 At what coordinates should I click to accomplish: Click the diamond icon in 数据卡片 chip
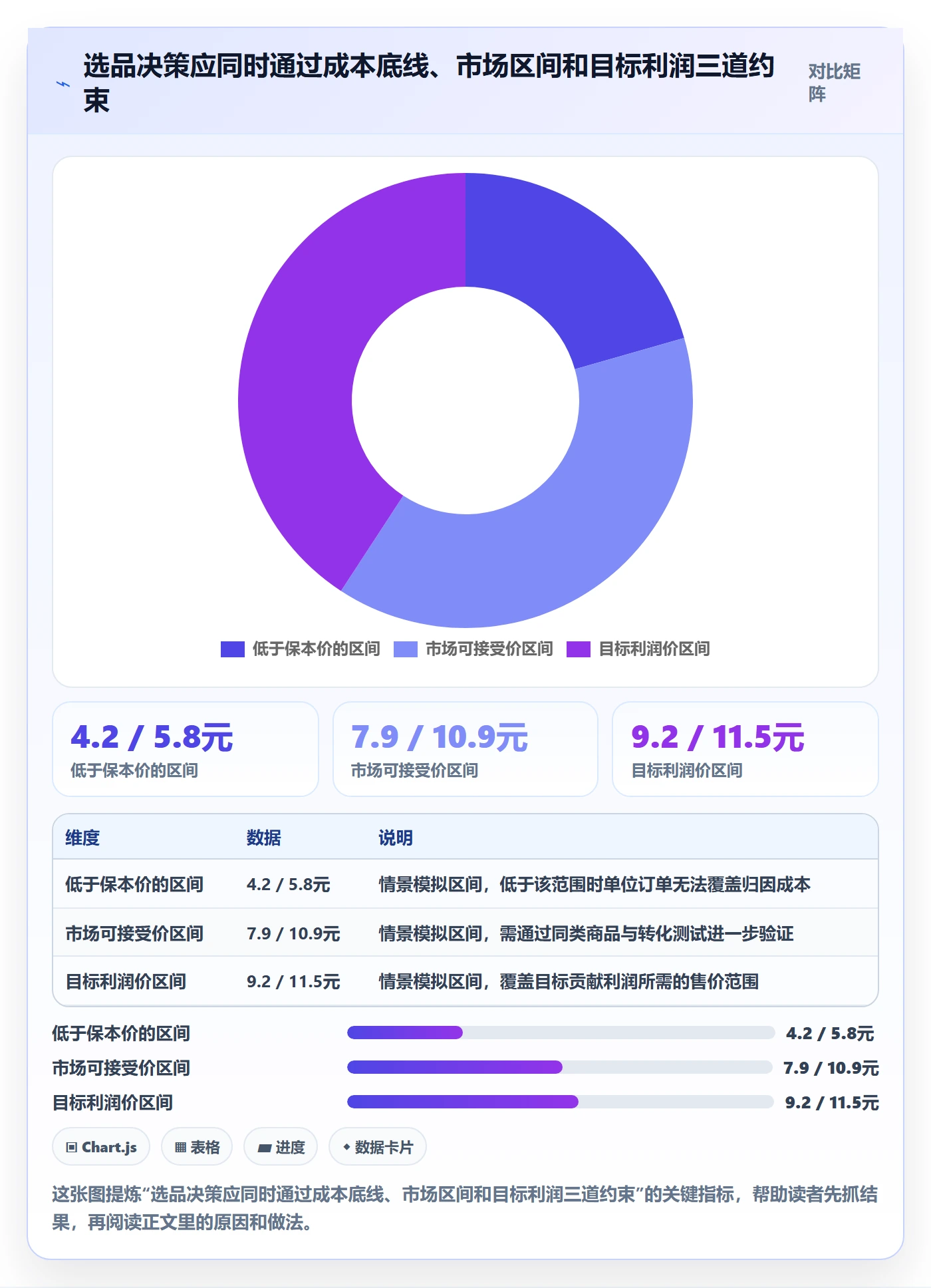[346, 1147]
